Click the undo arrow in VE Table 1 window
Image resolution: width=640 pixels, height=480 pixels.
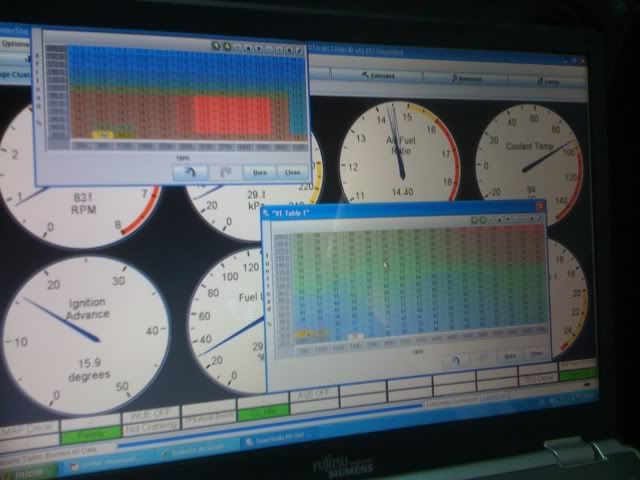(x=456, y=360)
